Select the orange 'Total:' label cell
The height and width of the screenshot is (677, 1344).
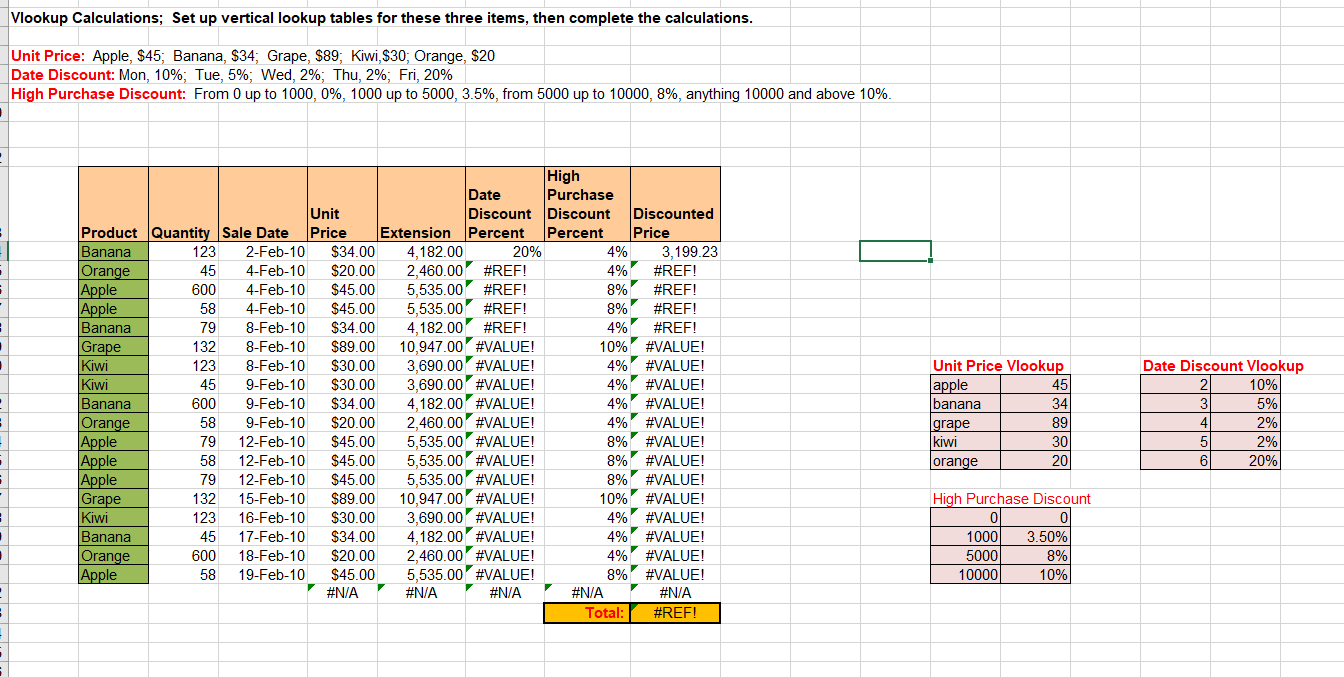pos(586,613)
